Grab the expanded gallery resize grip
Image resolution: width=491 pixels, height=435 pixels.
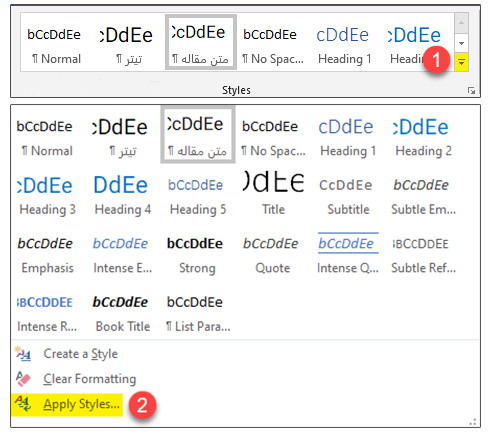473,422
